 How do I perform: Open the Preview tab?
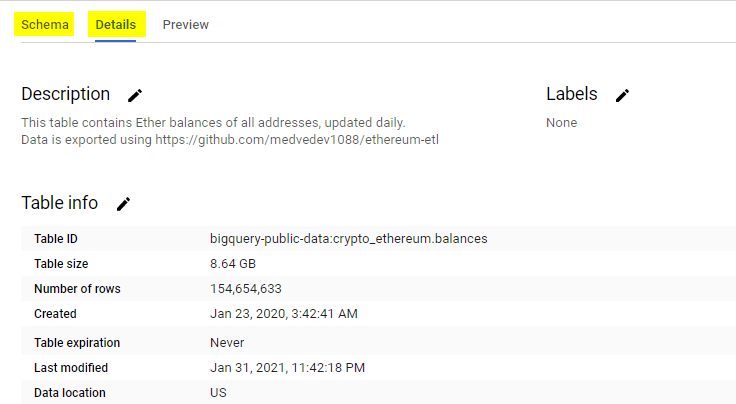(x=186, y=24)
